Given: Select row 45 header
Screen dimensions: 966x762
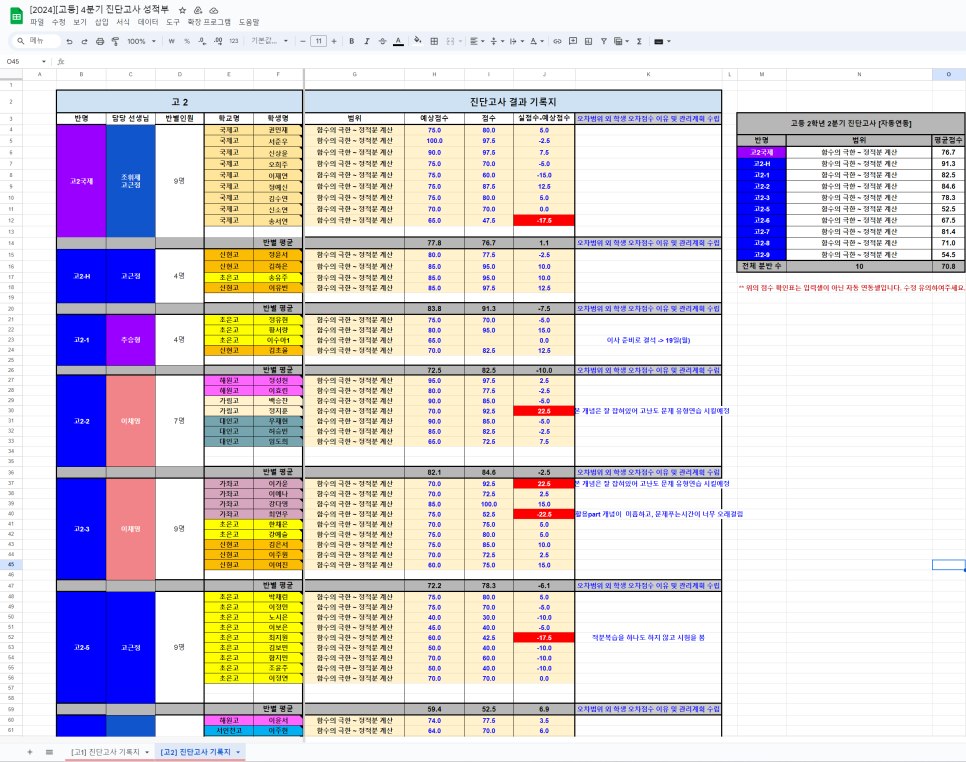Looking at the screenshot, I should (11, 565).
